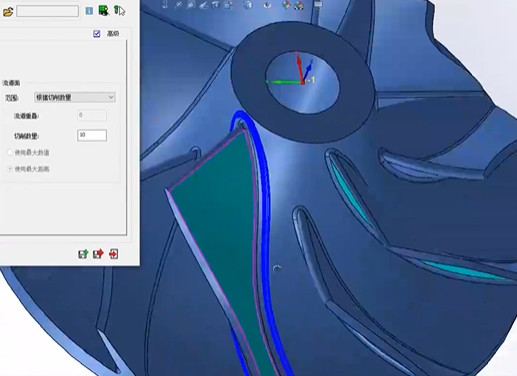
Task: Click the fourth icon in the viewport view toolbar
Action: coord(203,5)
